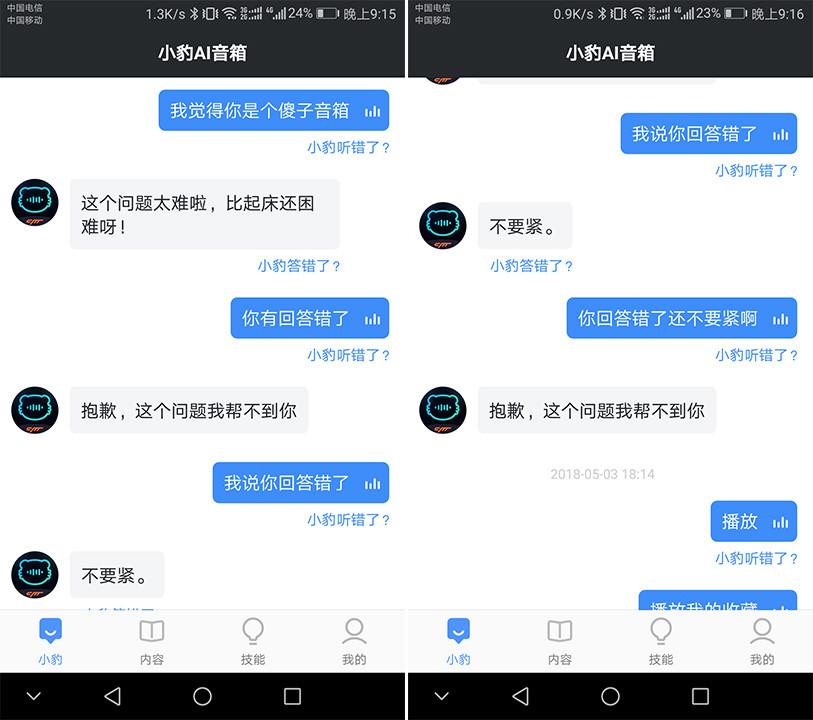Collapse navigation bar chevron on left screen
813x720 pixels.
[x=34, y=696]
